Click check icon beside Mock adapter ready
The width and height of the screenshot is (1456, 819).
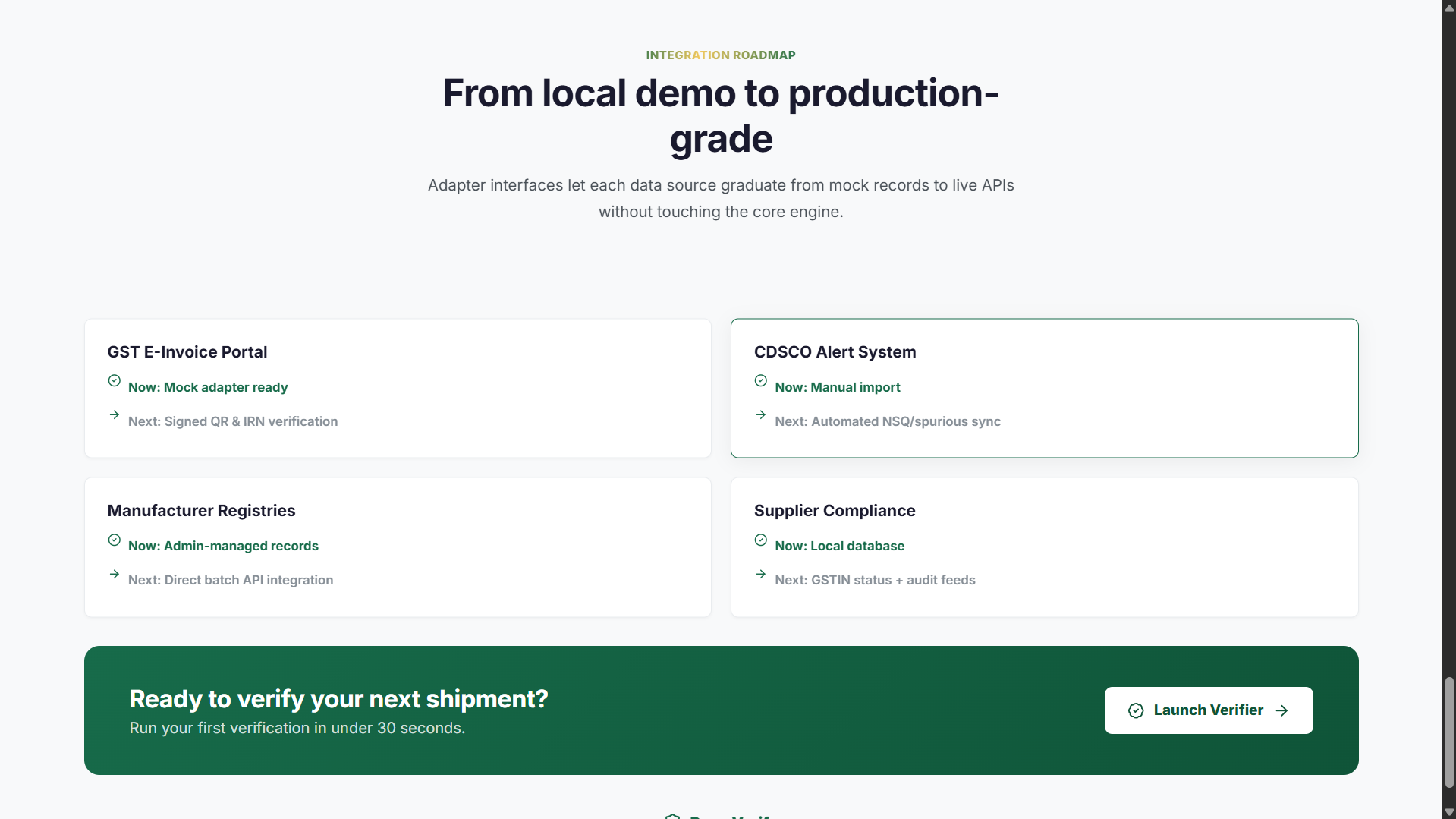pyautogui.click(x=115, y=380)
